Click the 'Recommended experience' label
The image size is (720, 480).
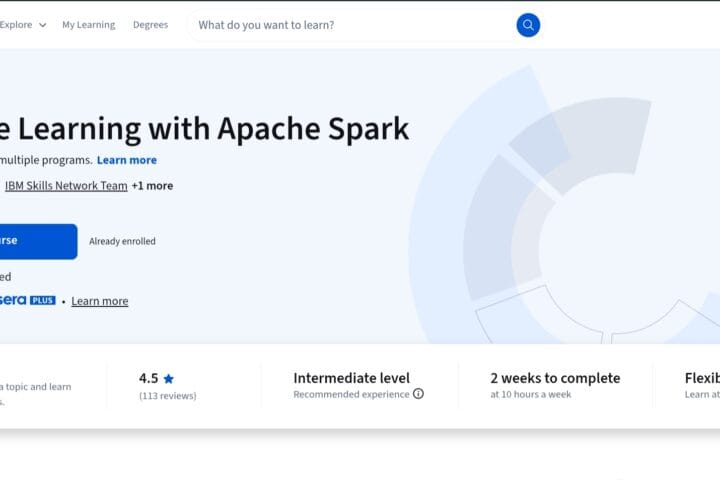coord(351,394)
